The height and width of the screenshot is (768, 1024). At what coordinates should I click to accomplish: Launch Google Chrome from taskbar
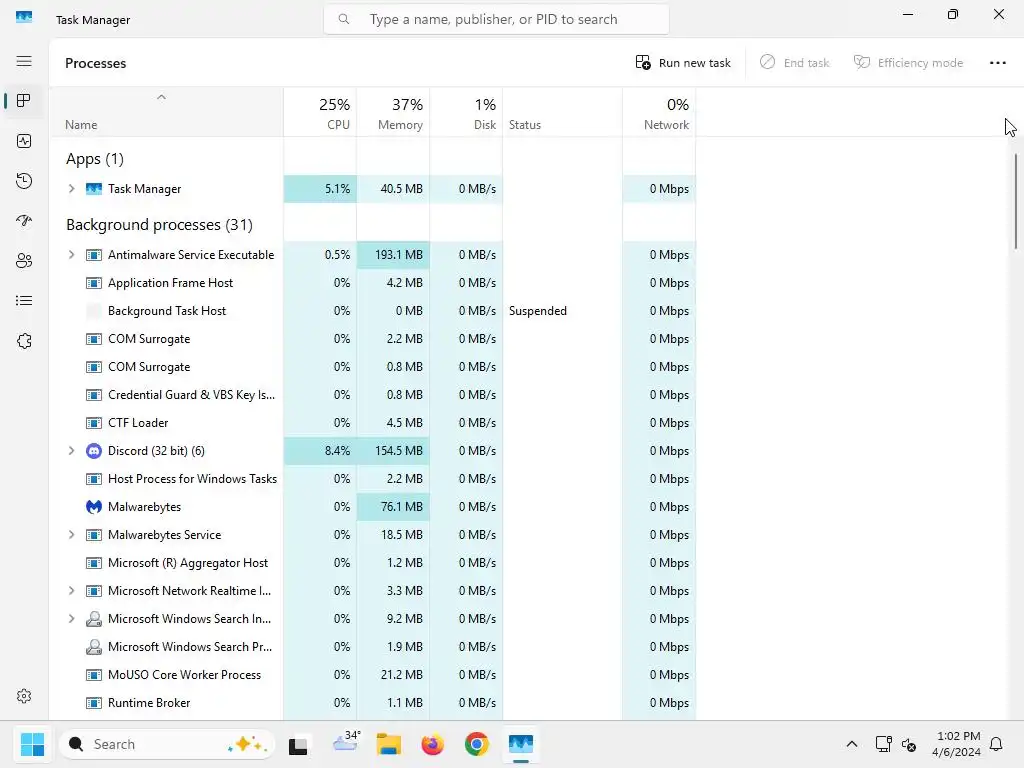(x=477, y=744)
